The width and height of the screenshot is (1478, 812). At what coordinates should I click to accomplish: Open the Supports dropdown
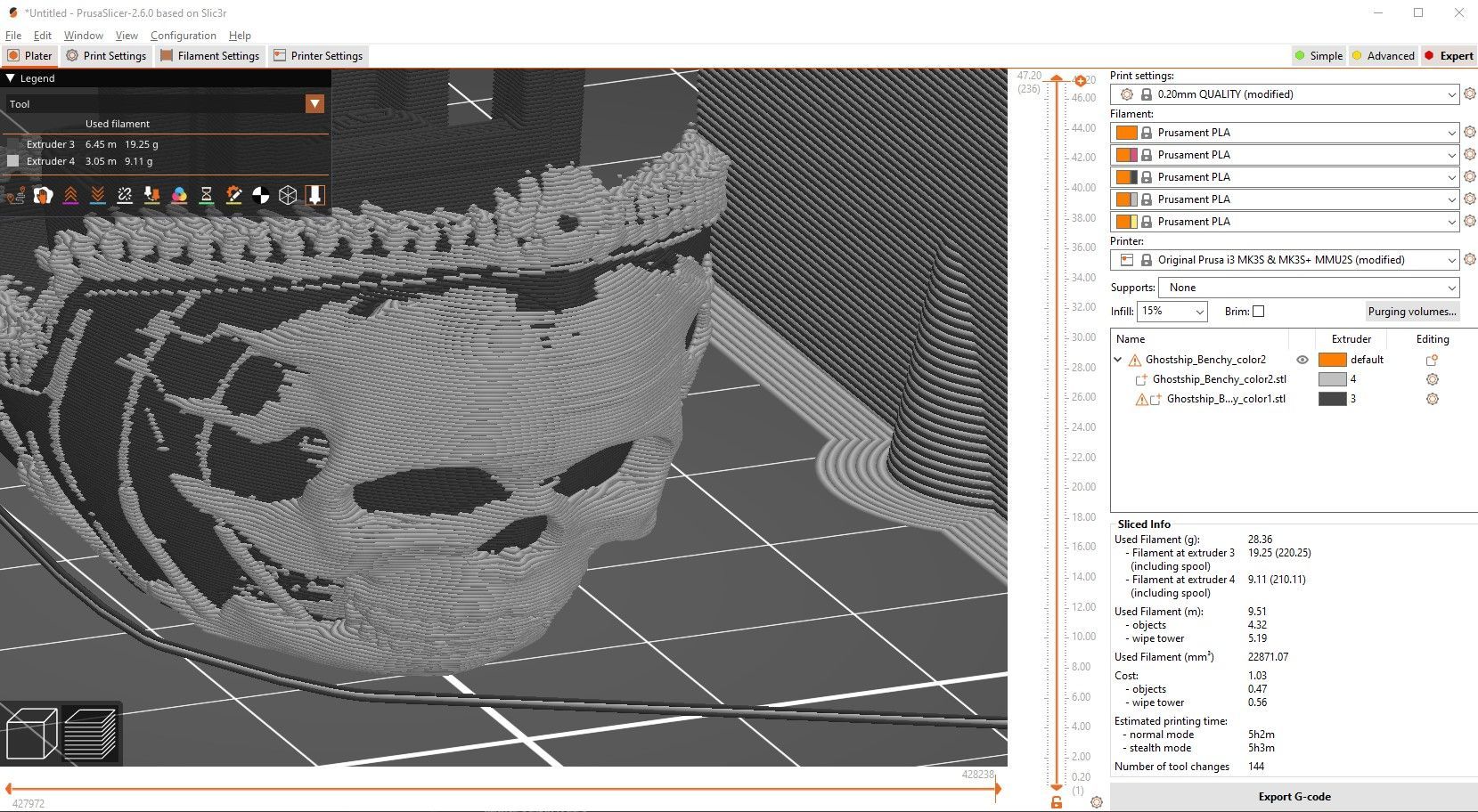1308,288
